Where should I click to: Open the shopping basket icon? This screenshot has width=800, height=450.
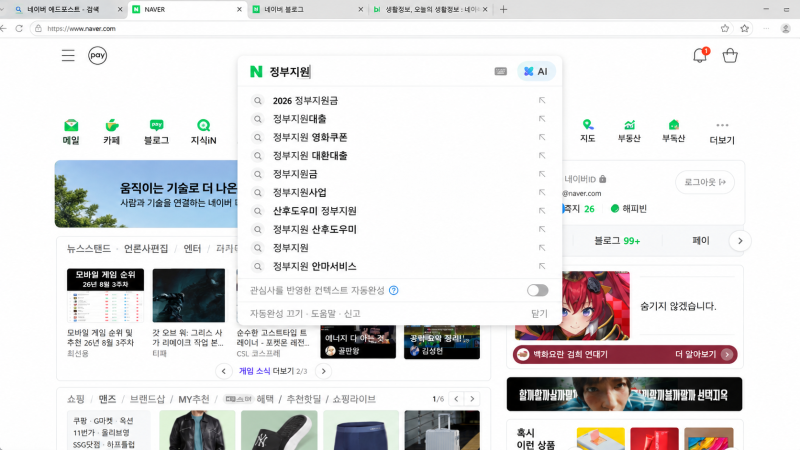[730, 55]
